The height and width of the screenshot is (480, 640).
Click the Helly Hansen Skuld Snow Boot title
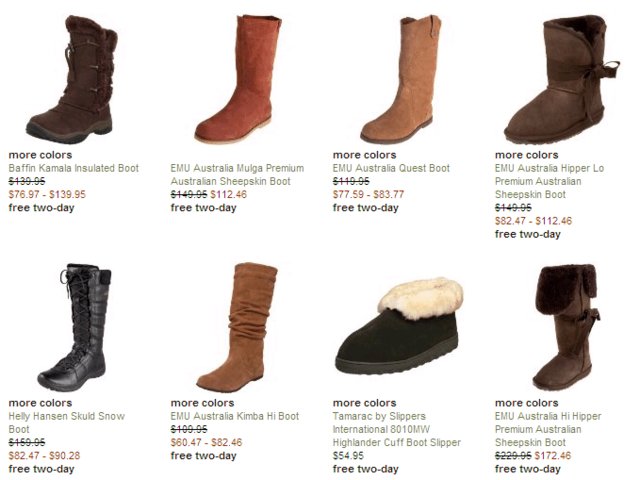(x=67, y=423)
